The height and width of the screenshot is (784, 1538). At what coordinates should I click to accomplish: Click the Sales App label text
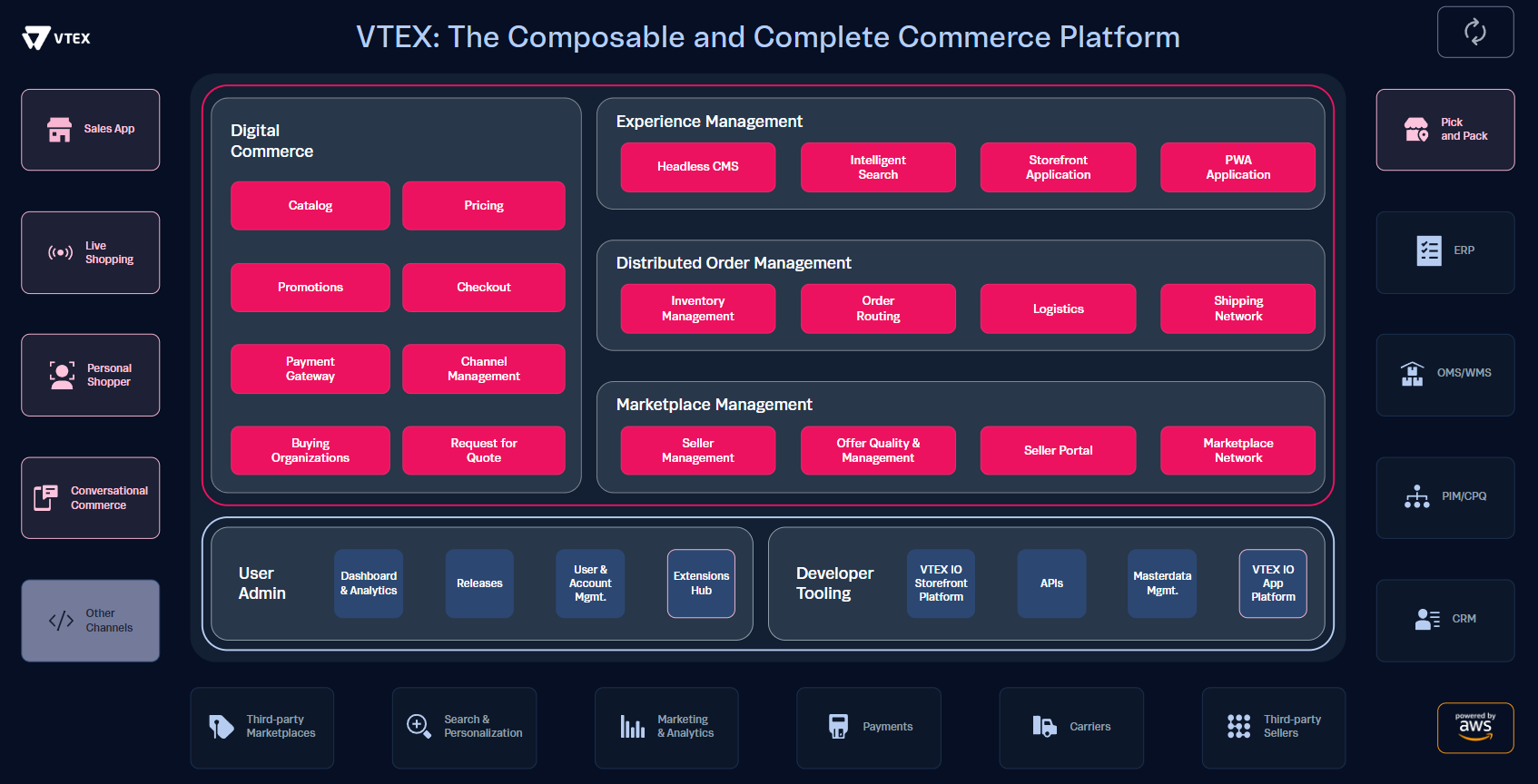109,129
